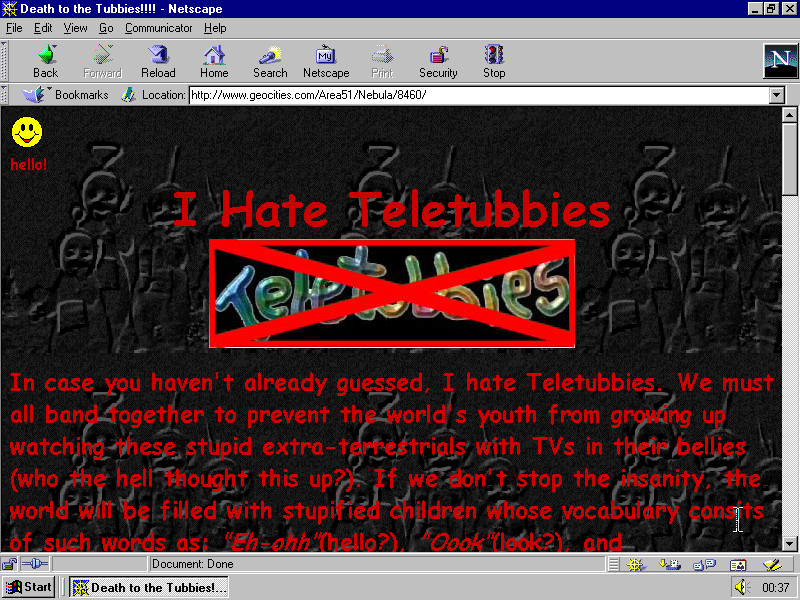Click the padlock security icon in status bar
Image resolution: width=800 pixels, height=600 pixels.
pos(9,564)
